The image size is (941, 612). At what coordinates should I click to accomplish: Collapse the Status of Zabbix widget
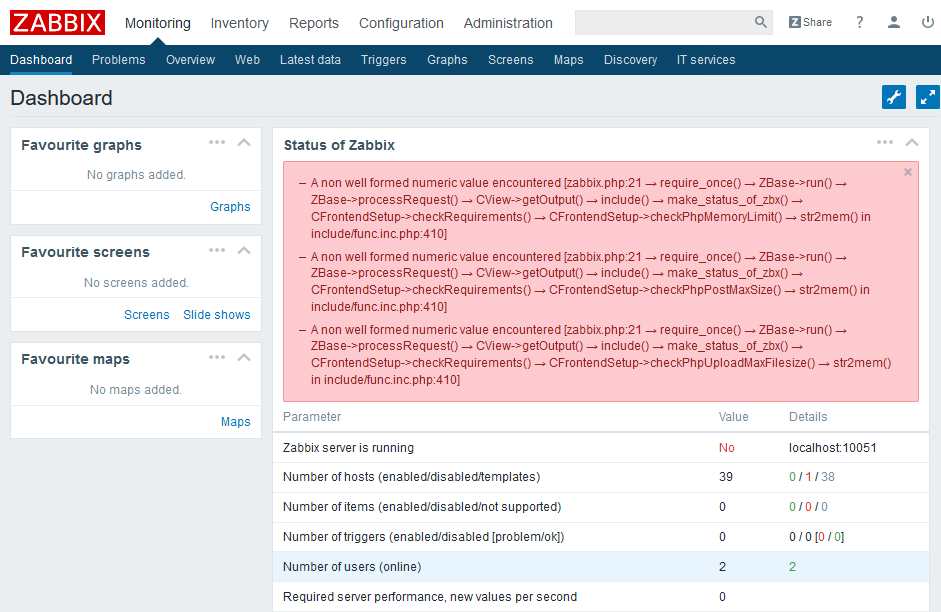[x=912, y=143]
